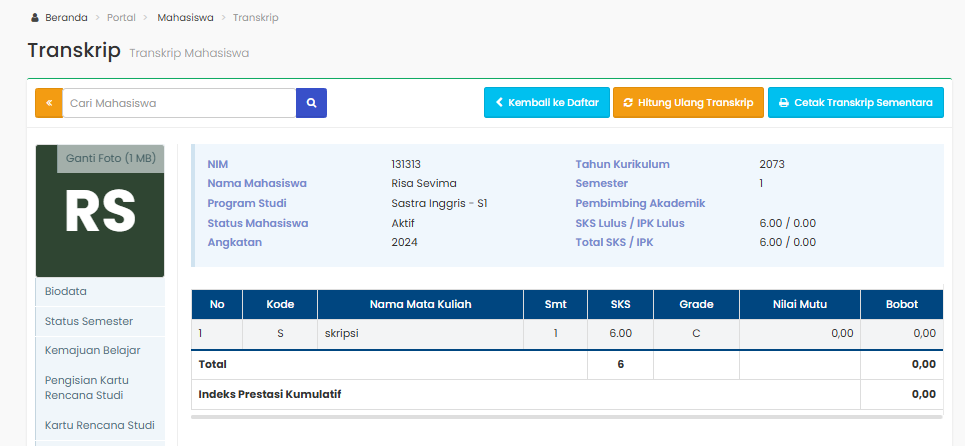Click the Kode column header
The image size is (965, 446).
coord(280,305)
